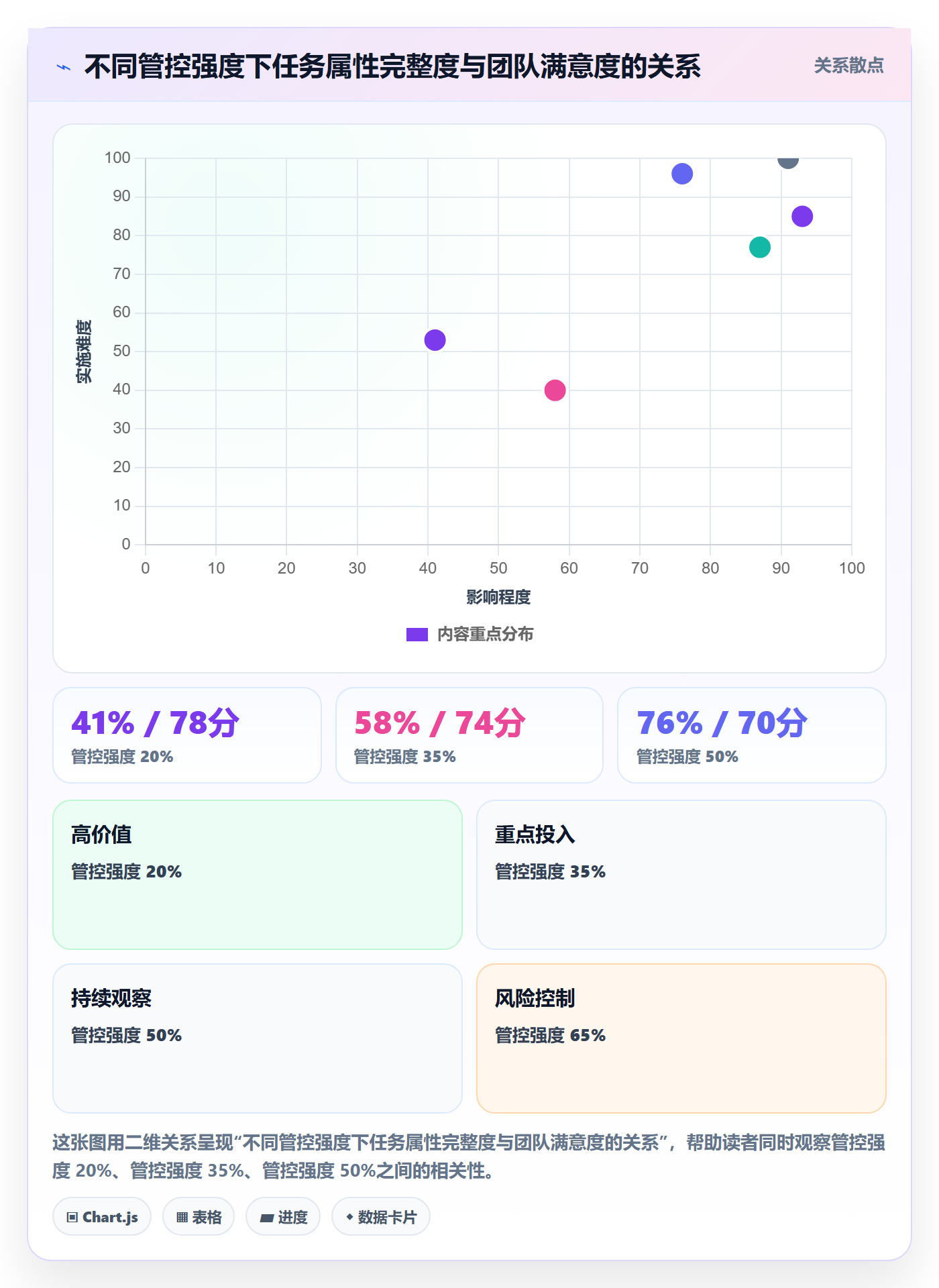This screenshot has height=1288, width=939.
Task: Open the 持续观察 quadrant card
Action: 258,1038
